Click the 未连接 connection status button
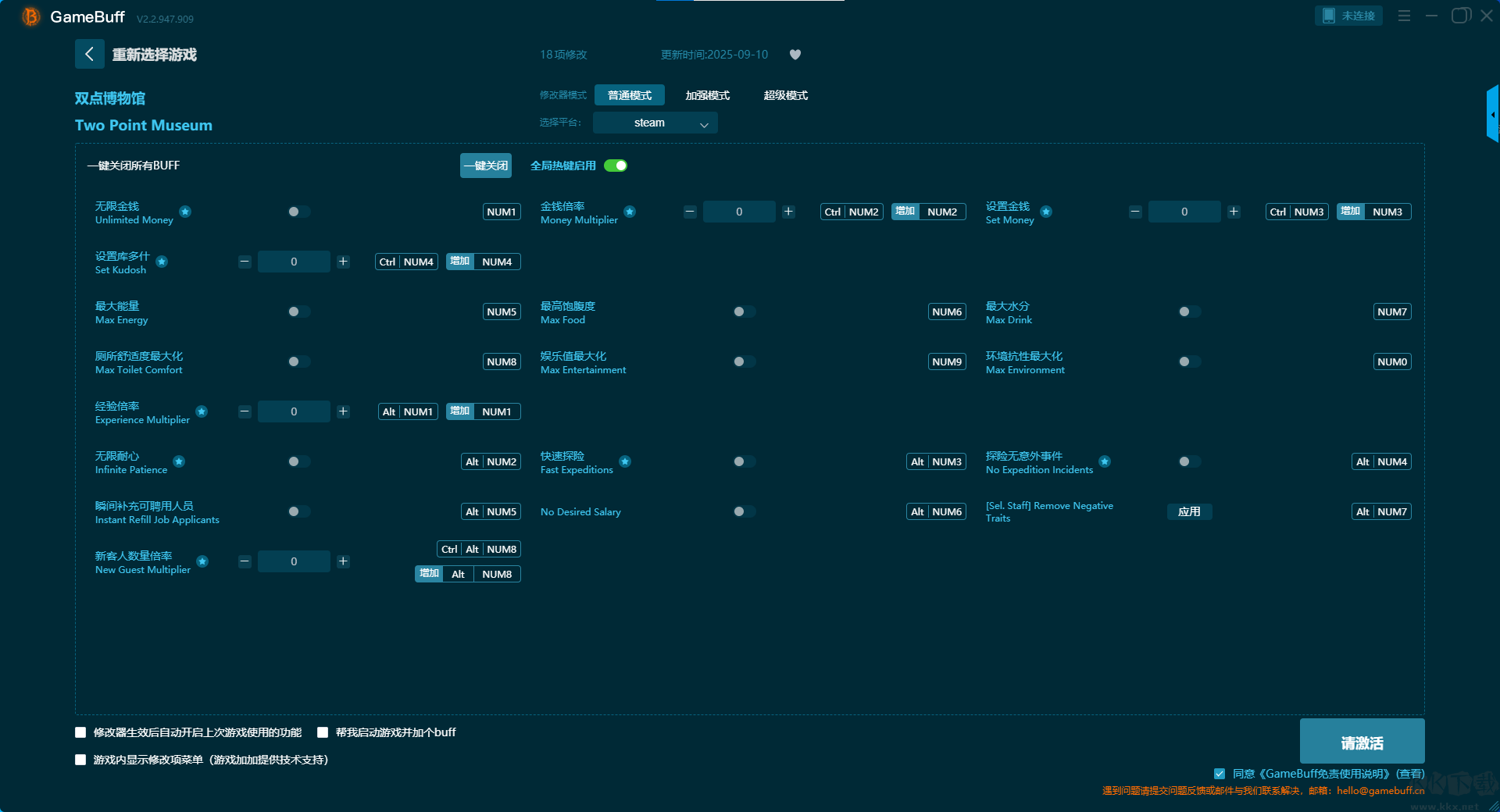The width and height of the screenshot is (1500, 812). click(x=1348, y=16)
